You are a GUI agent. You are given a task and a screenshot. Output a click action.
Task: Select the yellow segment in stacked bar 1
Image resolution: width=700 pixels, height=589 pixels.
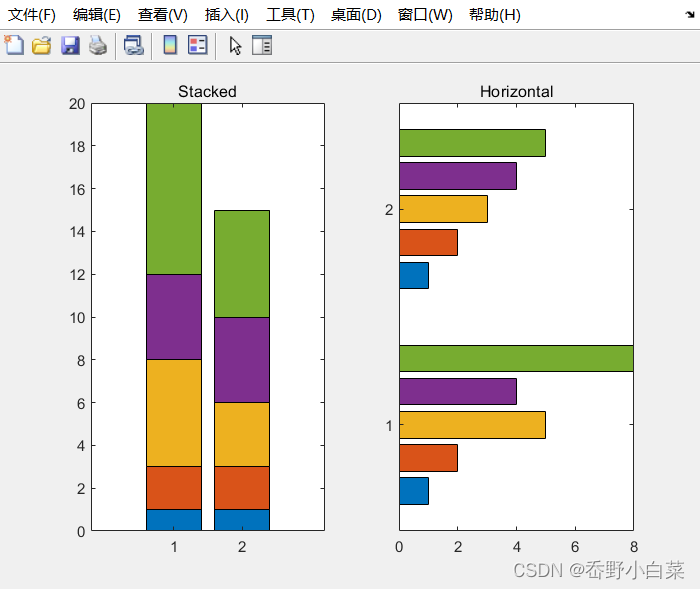[174, 413]
